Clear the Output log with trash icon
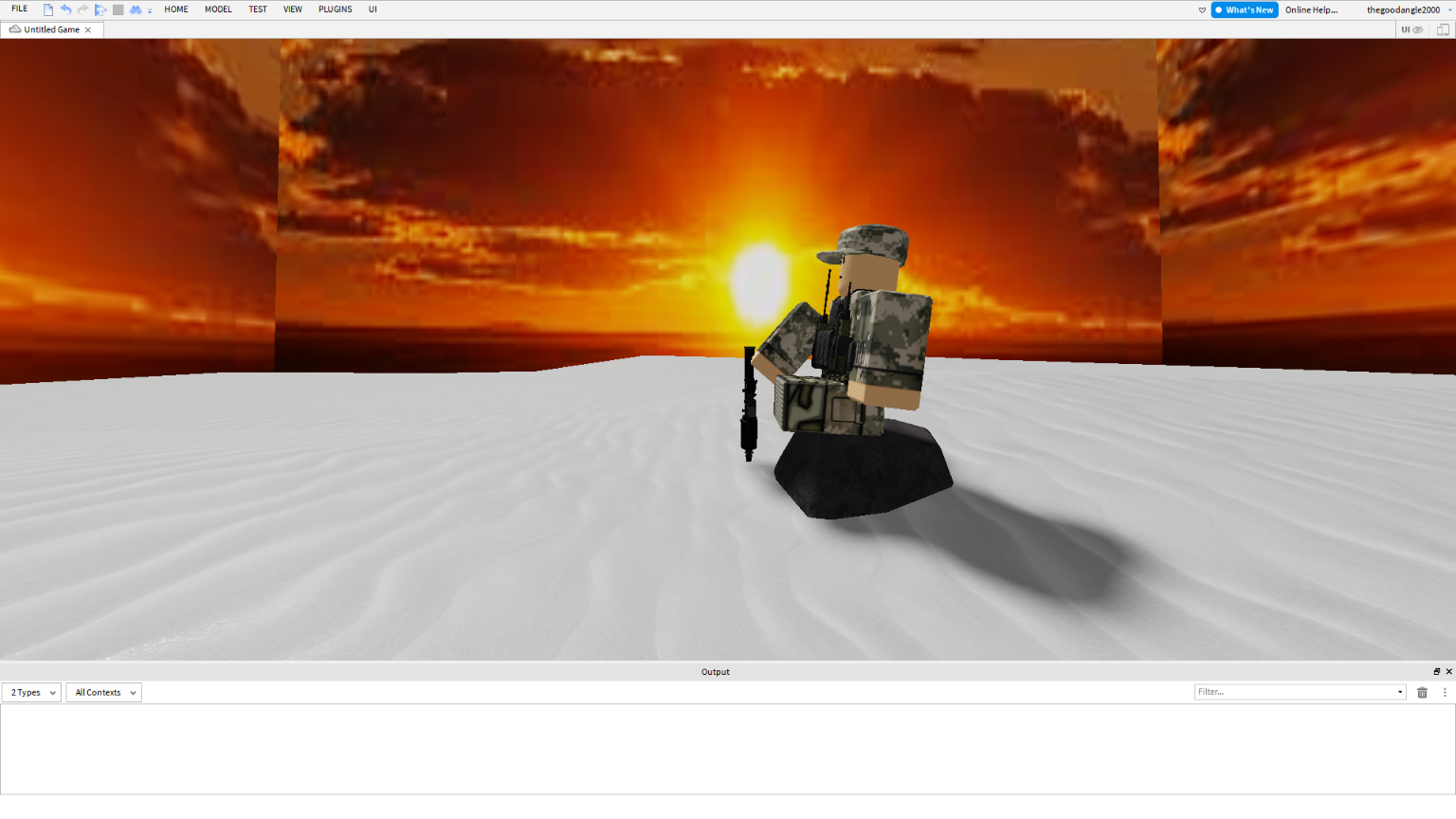Image resolution: width=1456 pixels, height=819 pixels. tap(1422, 693)
